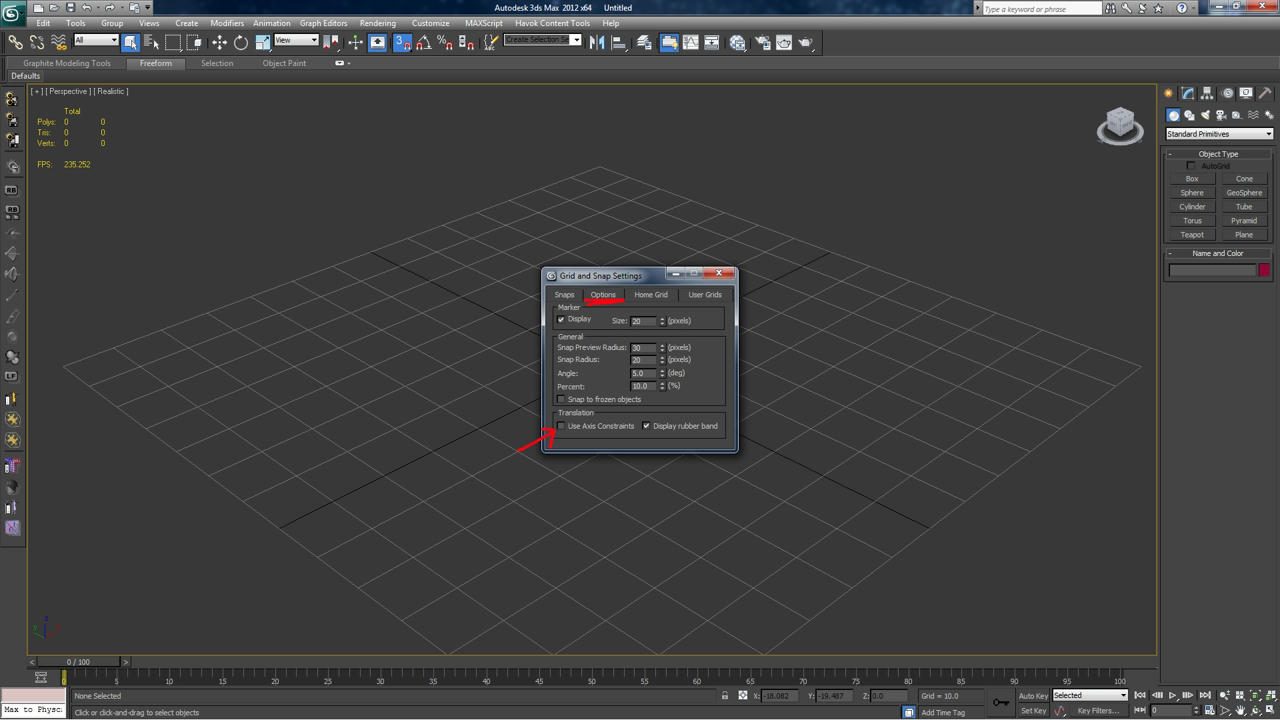Switch to the Snaps tab
Viewport: 1280px width, 720px height.
click(565, 295)
